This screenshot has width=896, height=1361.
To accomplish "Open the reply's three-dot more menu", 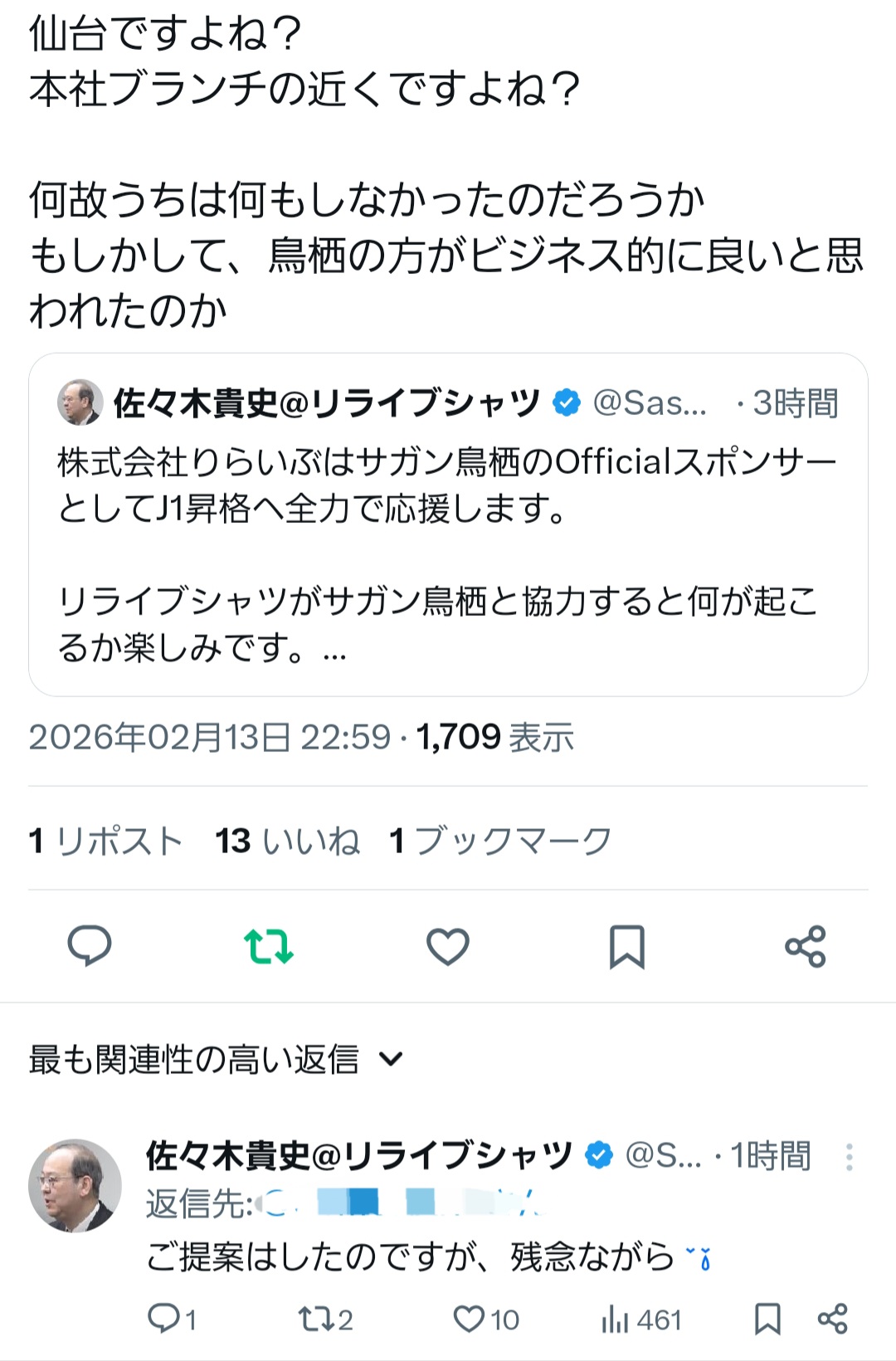I will point(849,1157).
